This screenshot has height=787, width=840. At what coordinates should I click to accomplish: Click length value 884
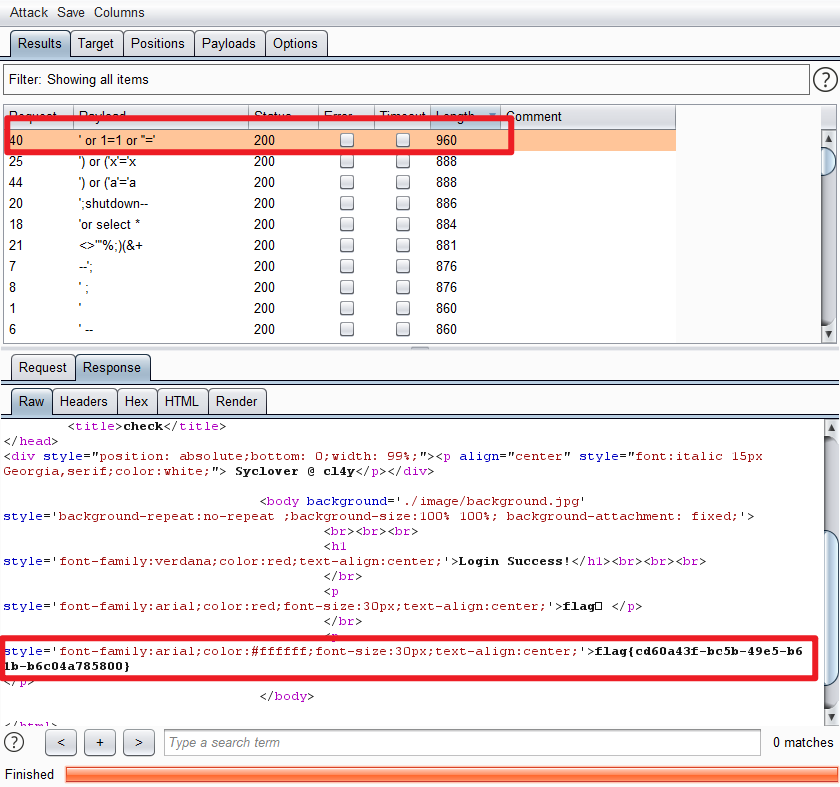(446, 224)
